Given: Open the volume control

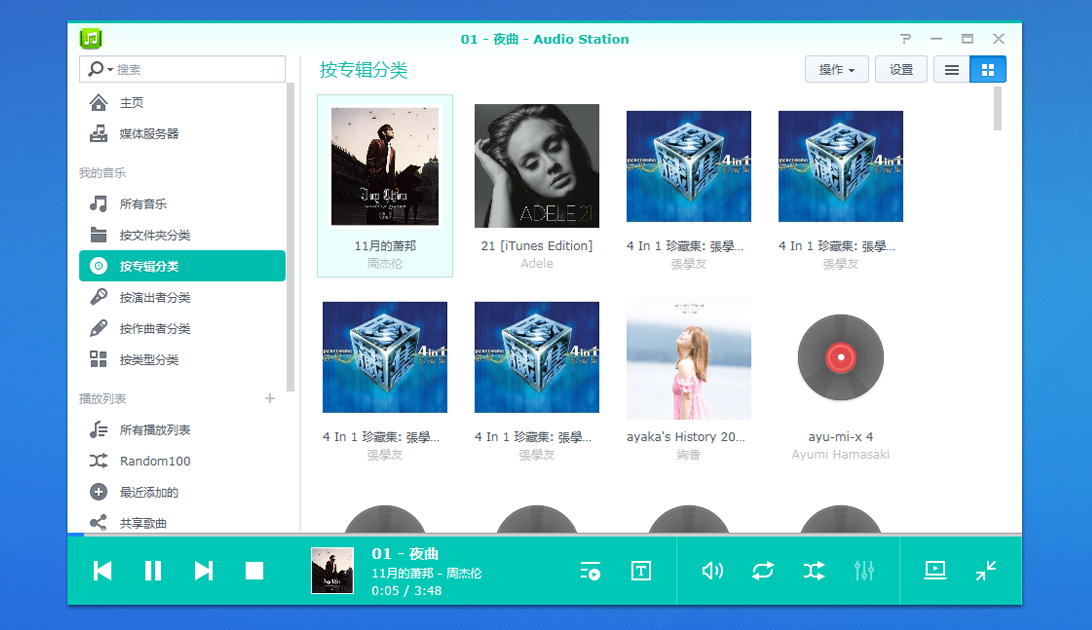Looking at the screenshot, I should tap(712, 571).
